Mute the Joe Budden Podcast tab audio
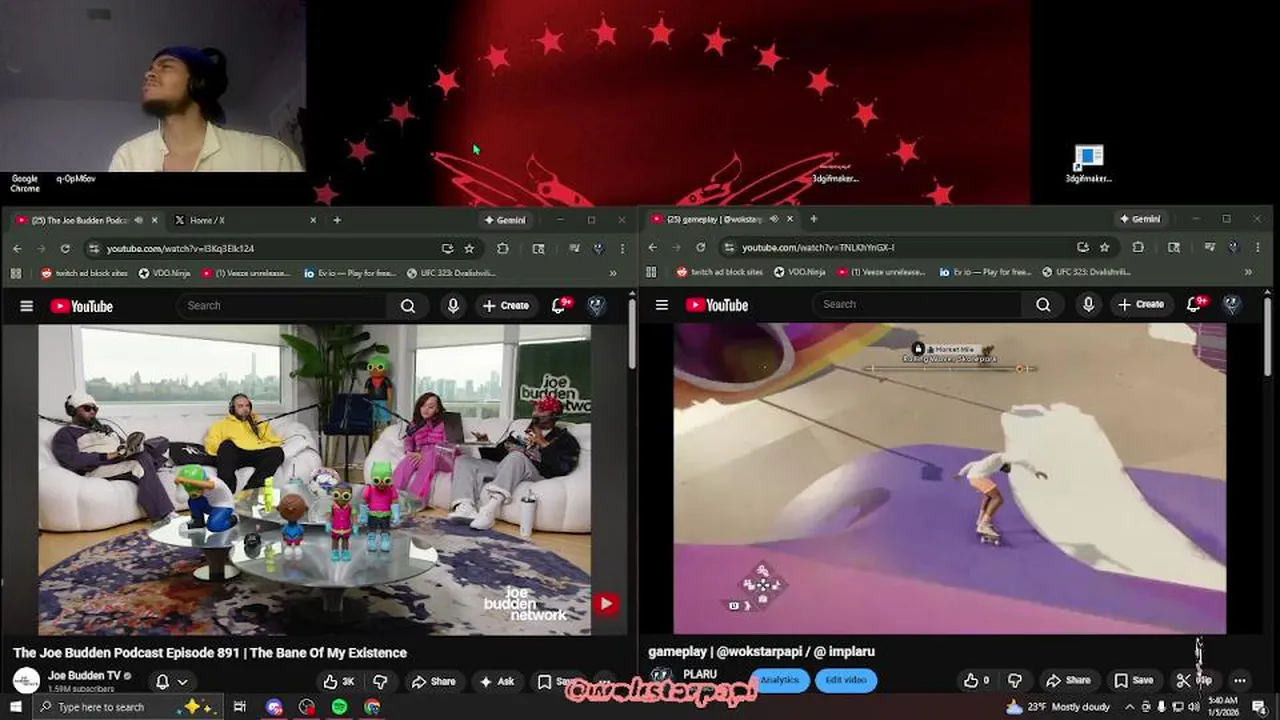 tap(138, 220)
